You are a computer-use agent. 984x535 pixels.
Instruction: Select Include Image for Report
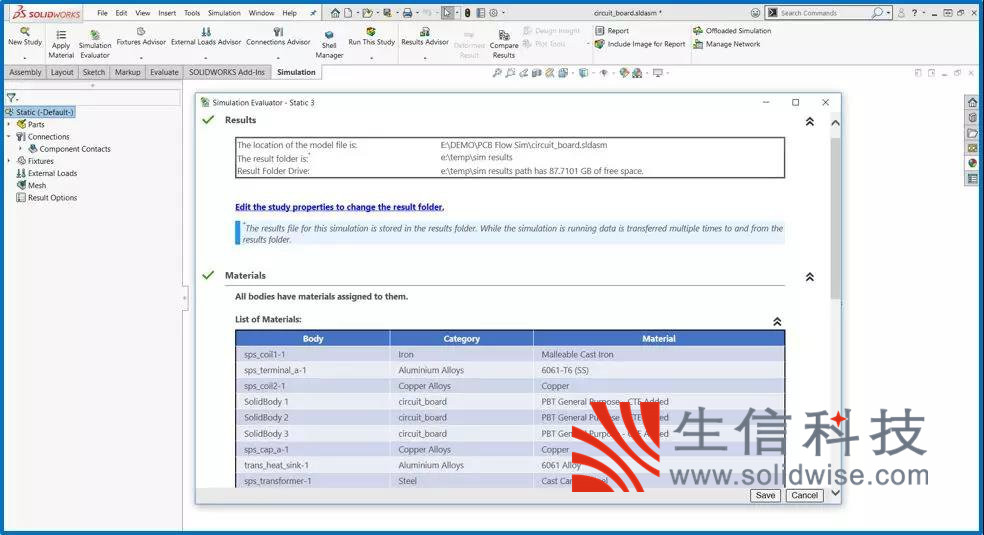[x=640, y=44]
